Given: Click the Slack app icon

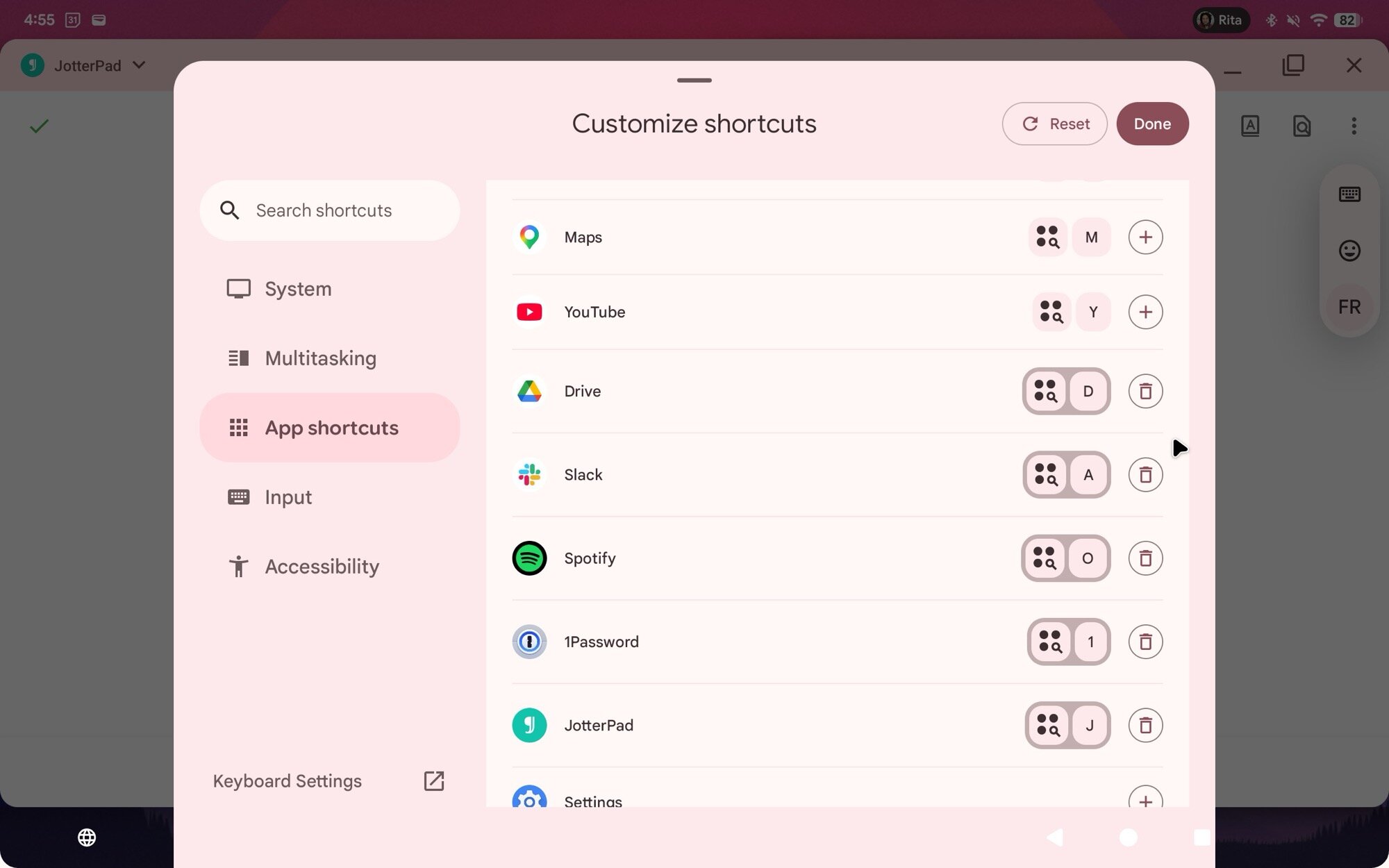Looking at the screenshot, I should [x=529, y=475].
